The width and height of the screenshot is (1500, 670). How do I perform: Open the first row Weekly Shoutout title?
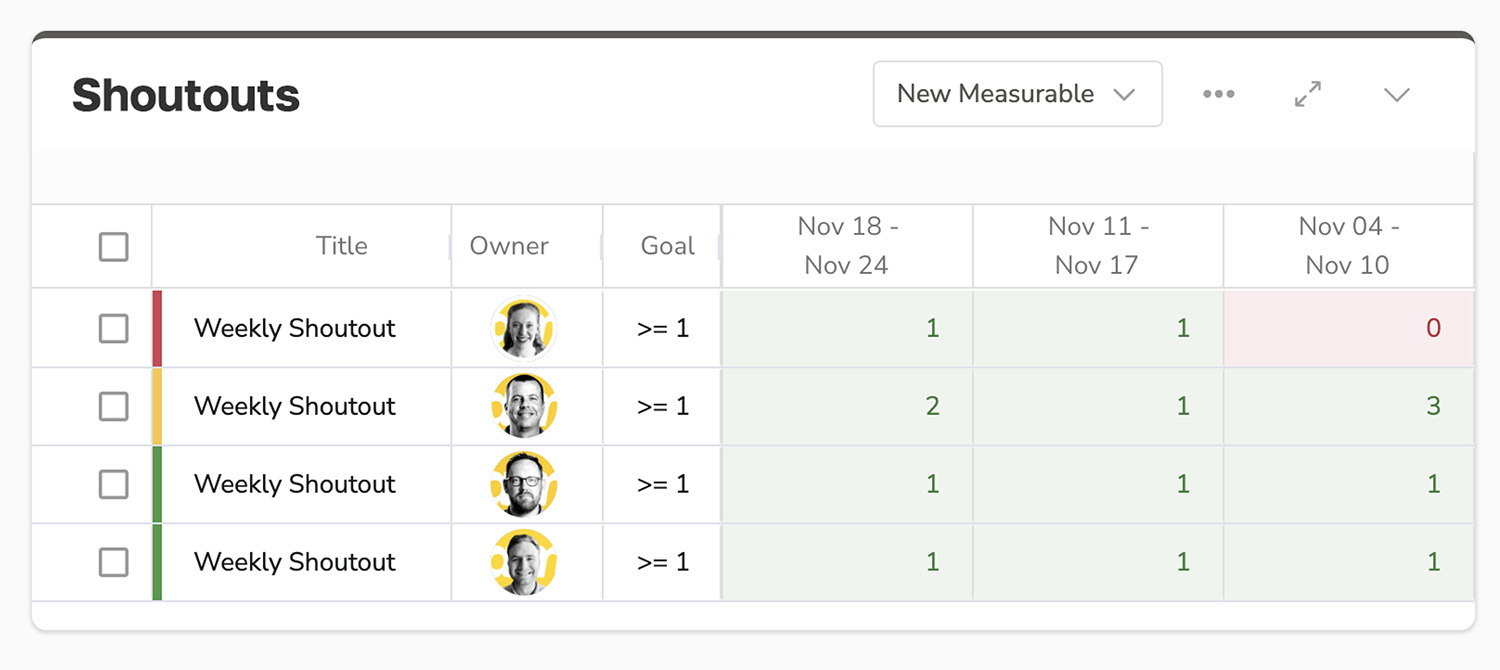(295, 328)
